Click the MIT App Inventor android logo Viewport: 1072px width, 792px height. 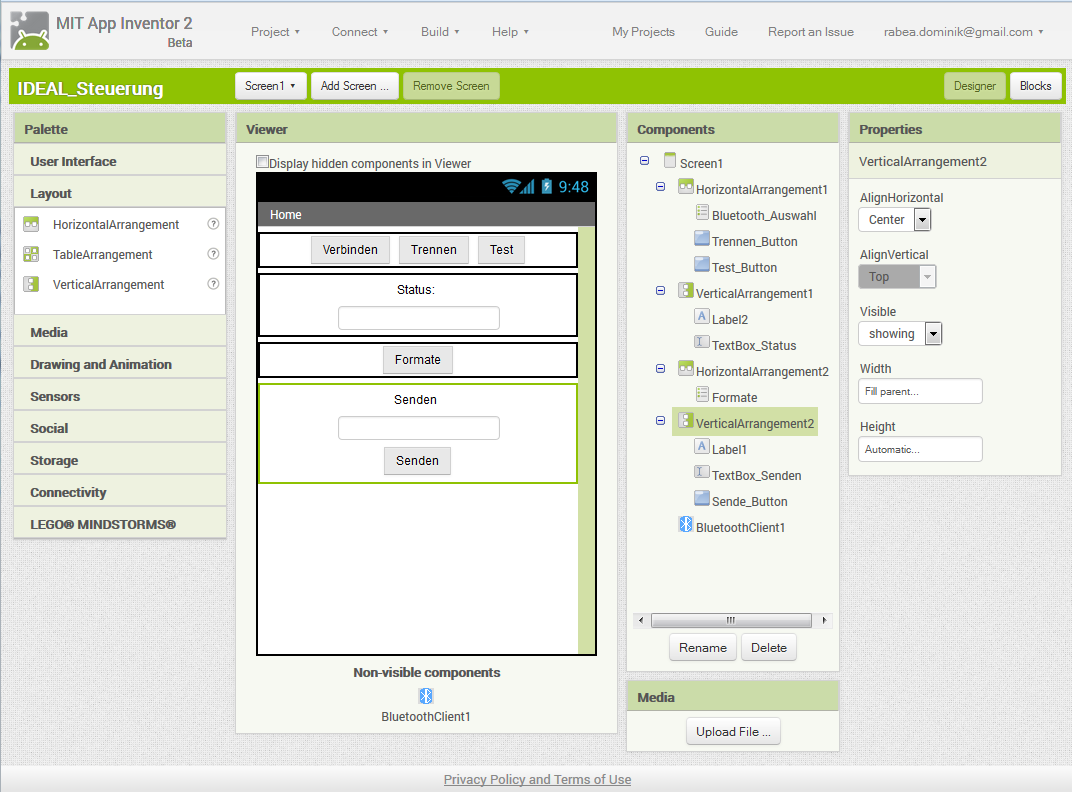tap(29, 31)
